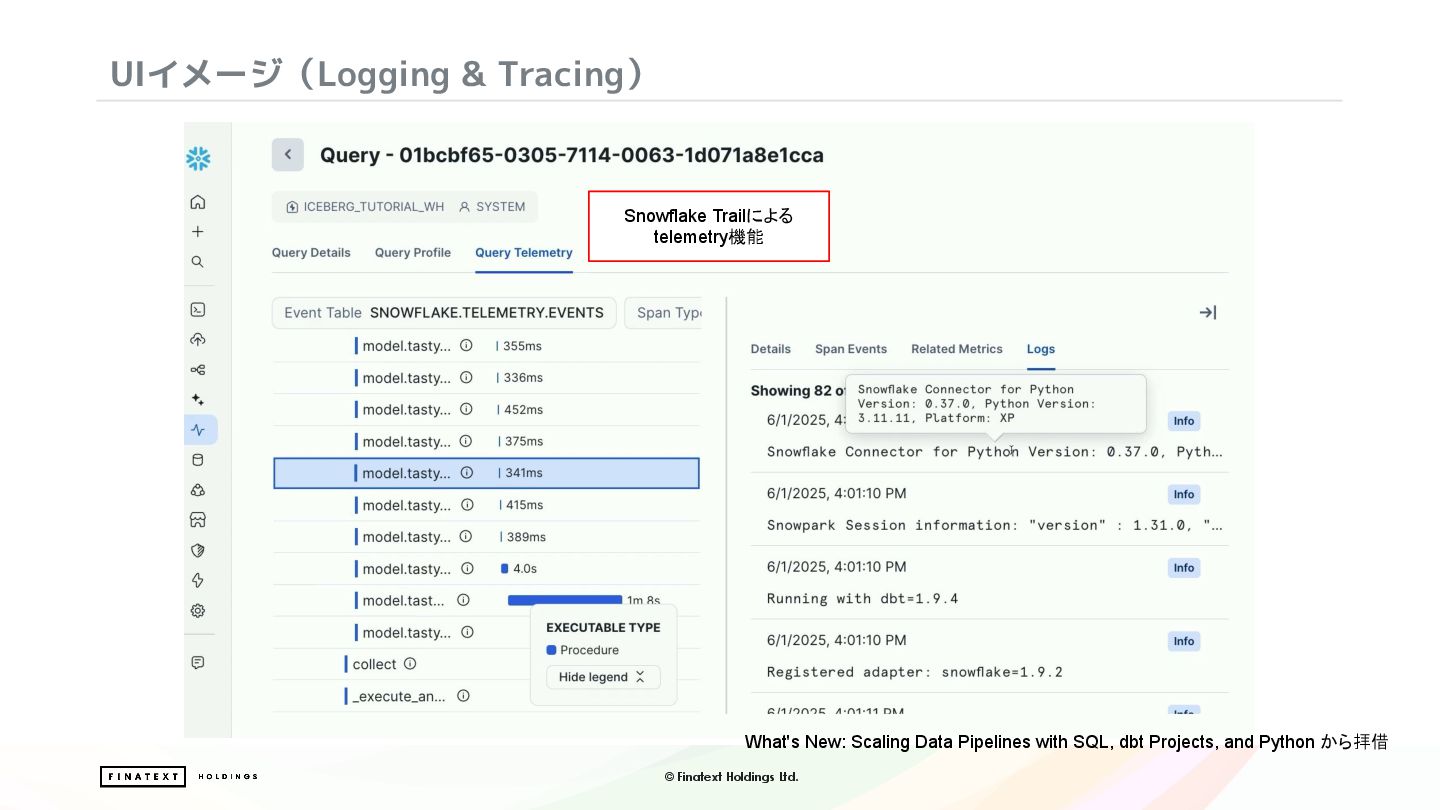
Task: Switch to the Query Profile tab
Action: [413, 253]
